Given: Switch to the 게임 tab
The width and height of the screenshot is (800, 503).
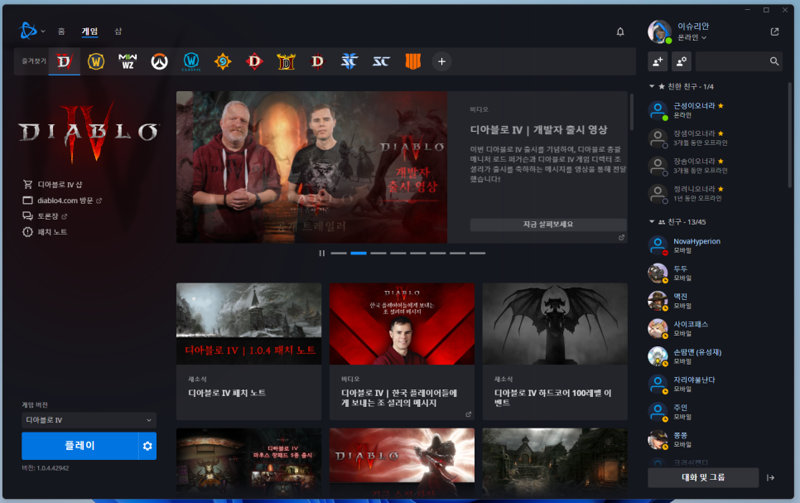Looking at the screenshot, I should (90, 31).
